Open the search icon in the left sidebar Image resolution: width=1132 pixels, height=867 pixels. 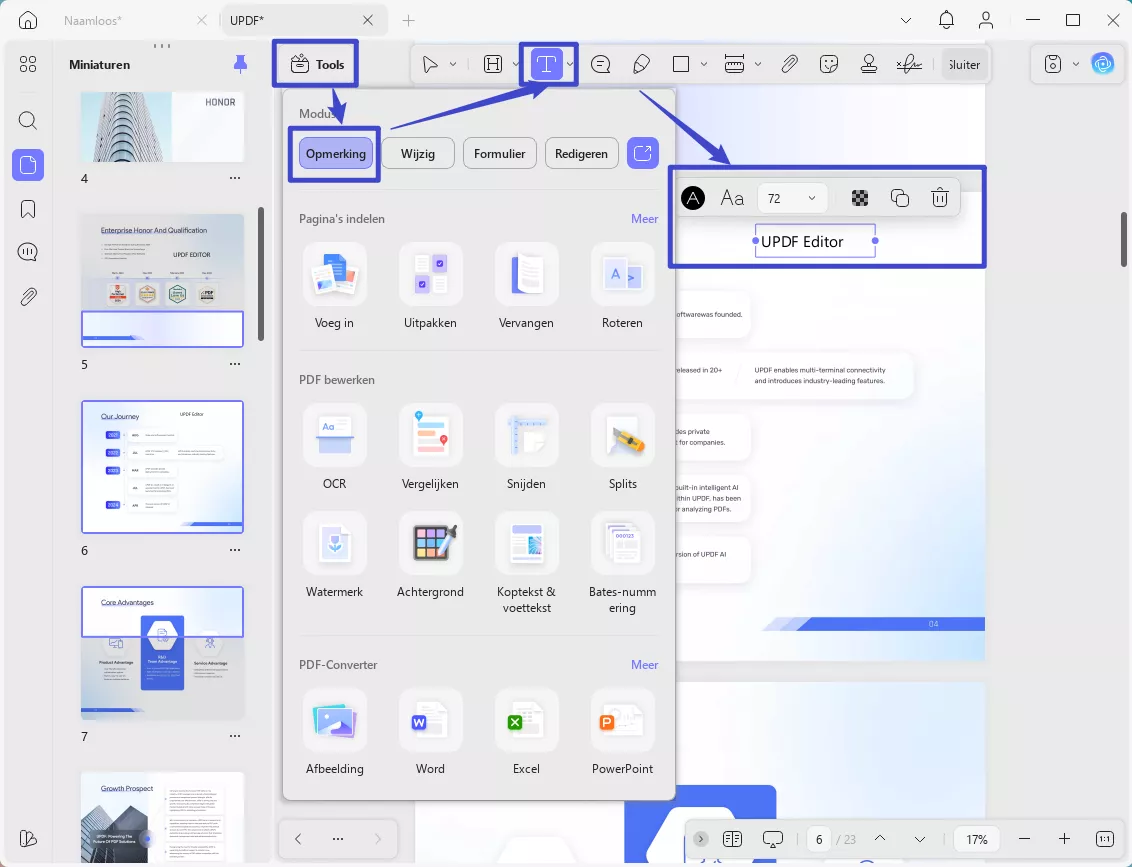(27, 120)
